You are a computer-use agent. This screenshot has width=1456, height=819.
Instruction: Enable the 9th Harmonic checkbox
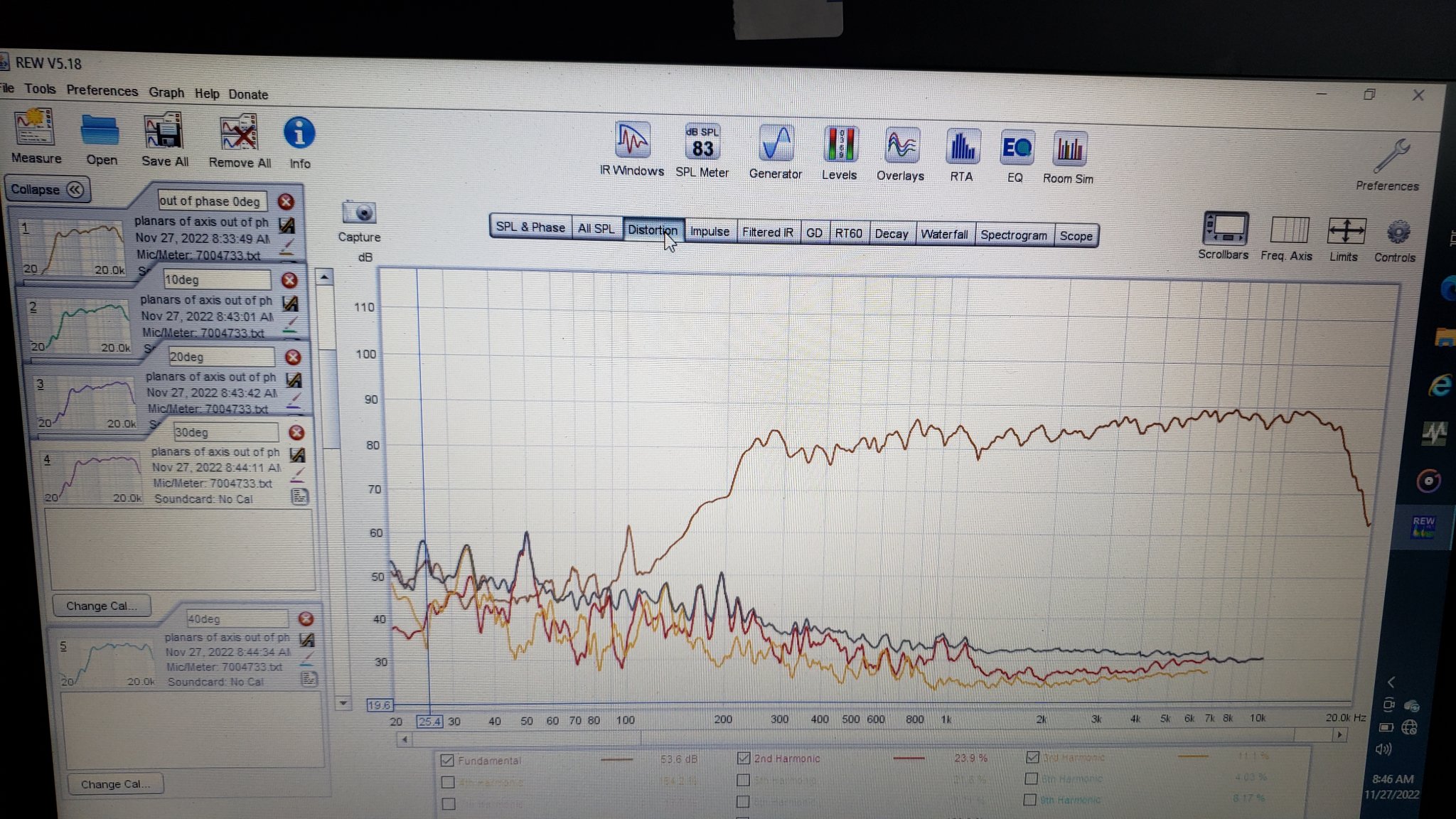[1029, 800]
